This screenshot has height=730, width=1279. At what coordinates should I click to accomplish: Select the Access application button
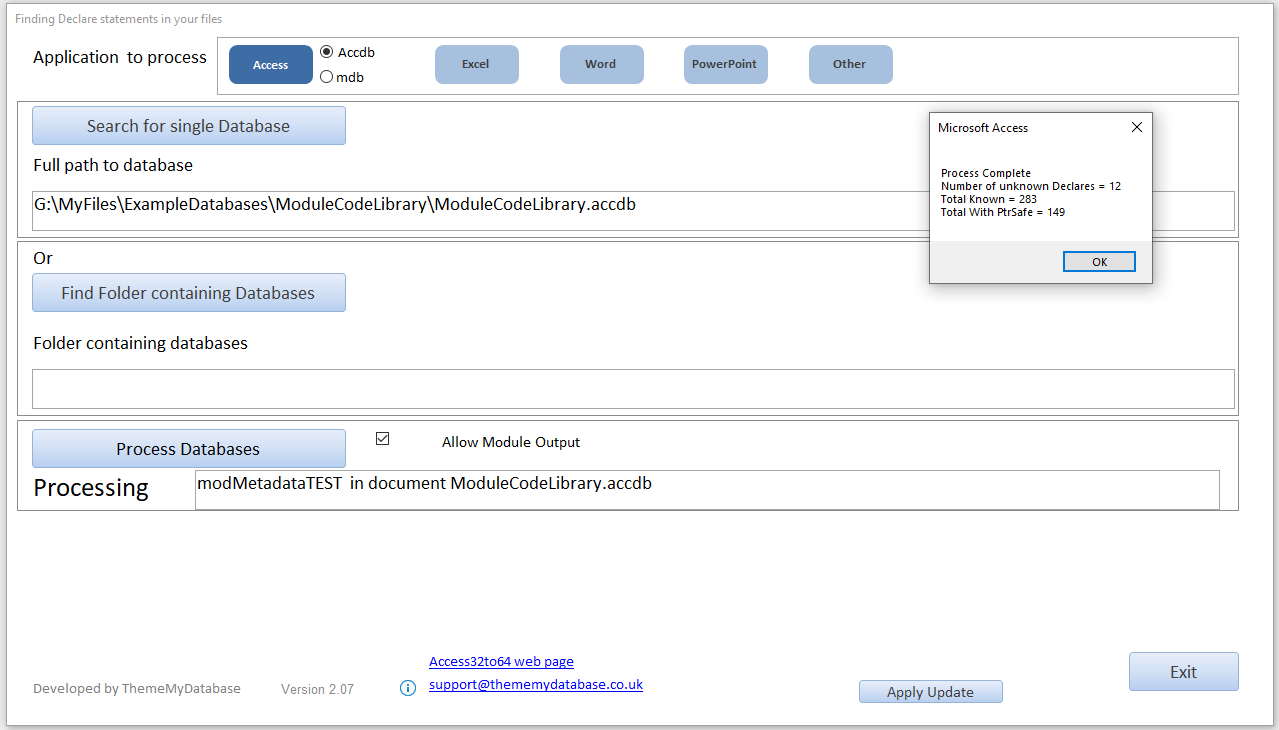271,65
